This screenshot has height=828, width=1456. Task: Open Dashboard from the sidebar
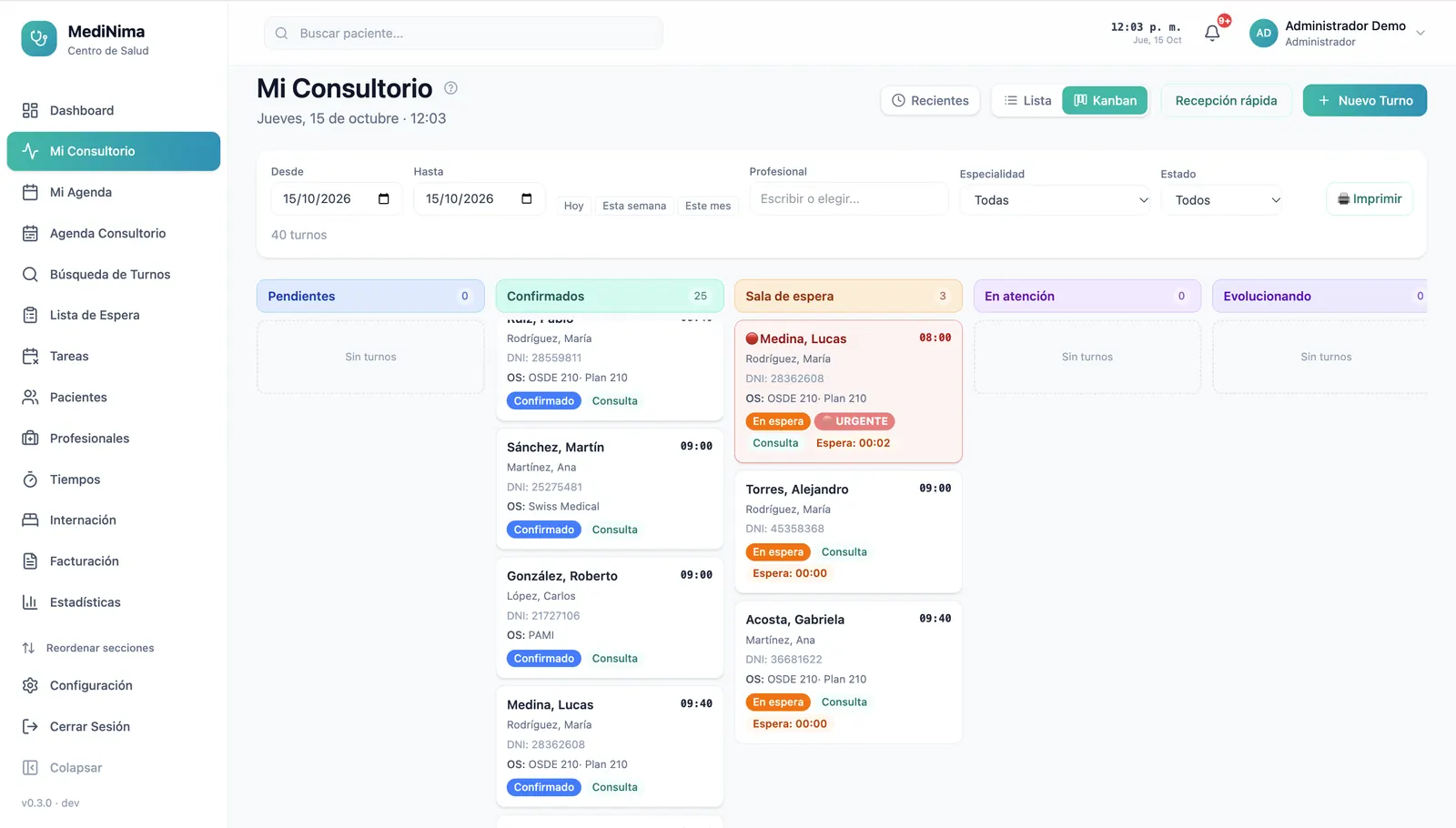[x=114, y=110]
